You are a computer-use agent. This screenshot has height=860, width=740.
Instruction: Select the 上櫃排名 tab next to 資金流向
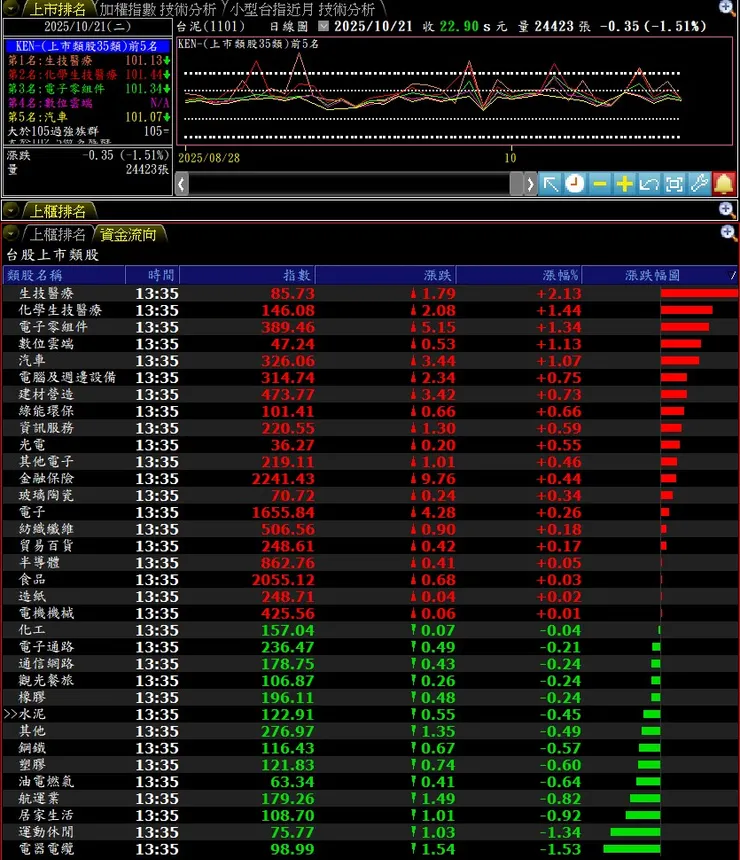(58, 235)
